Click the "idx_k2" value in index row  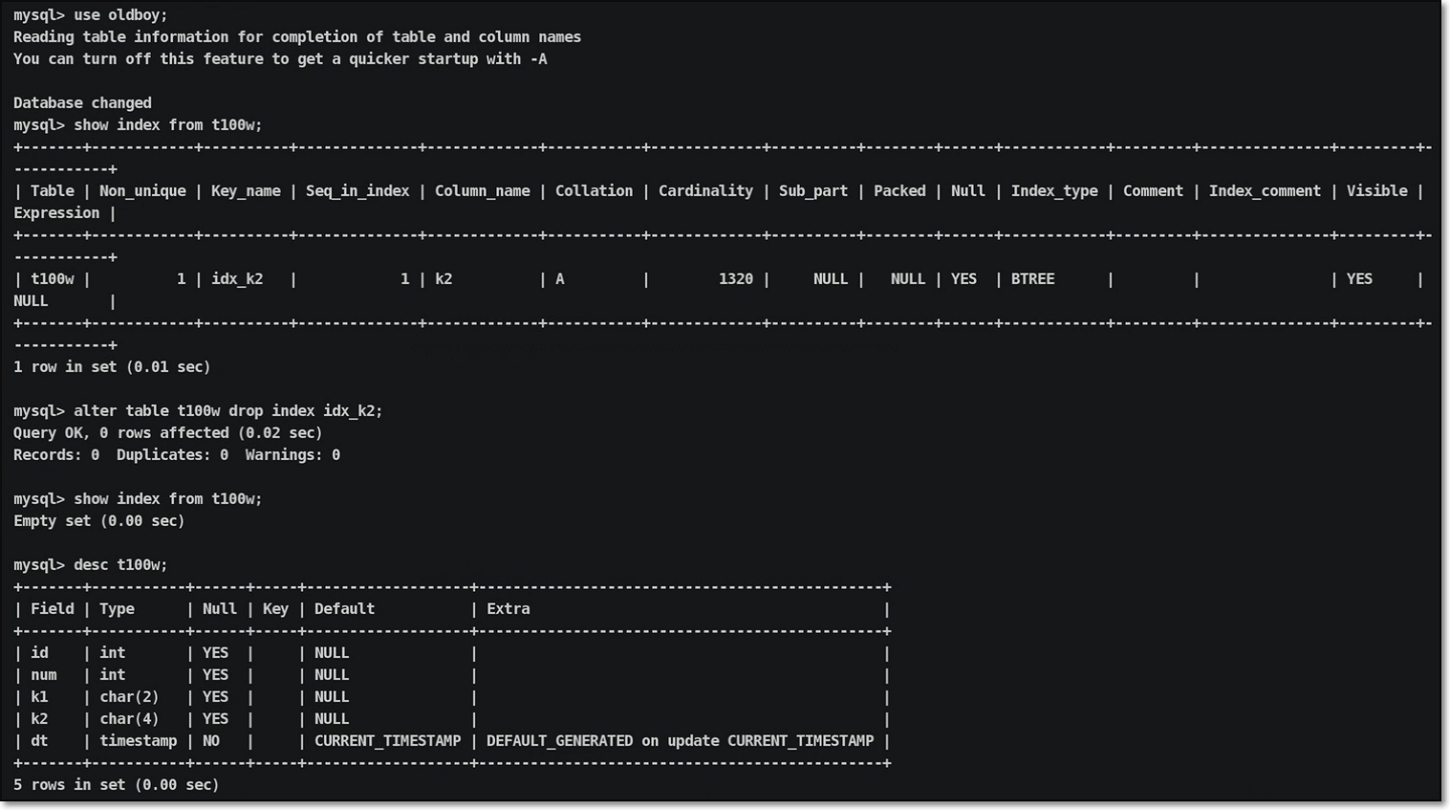pos(237,279)
